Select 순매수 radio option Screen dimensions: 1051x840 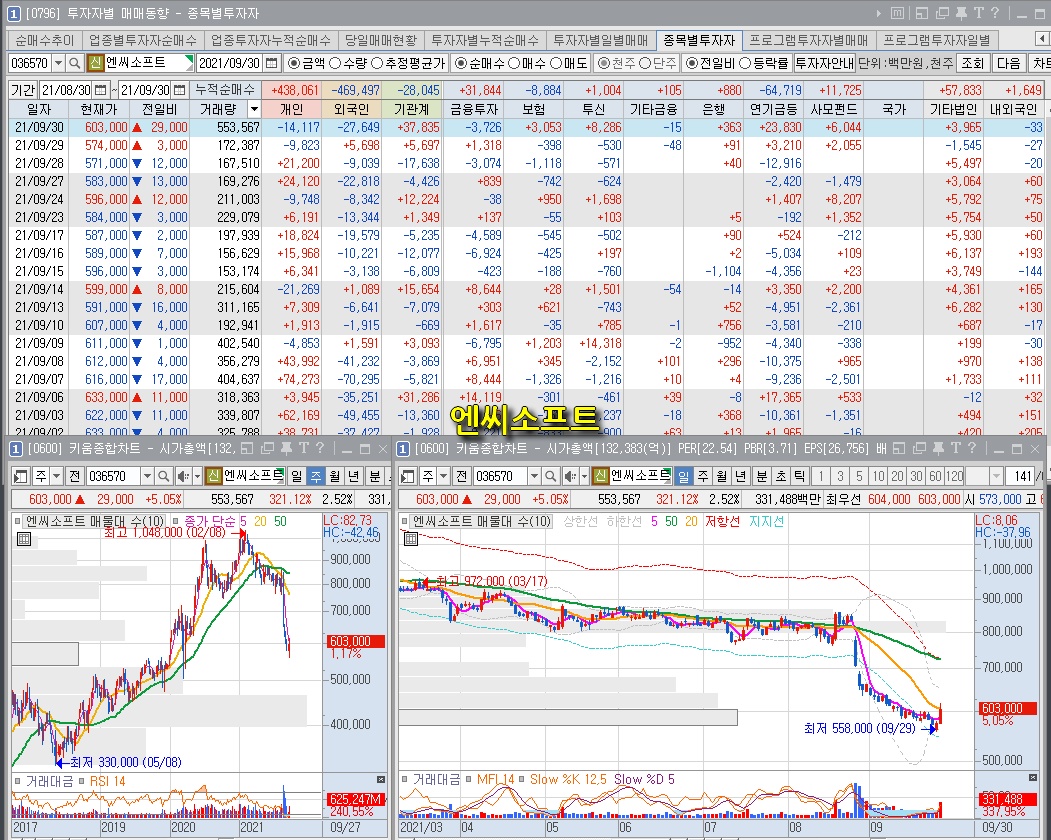pos(480,63)
